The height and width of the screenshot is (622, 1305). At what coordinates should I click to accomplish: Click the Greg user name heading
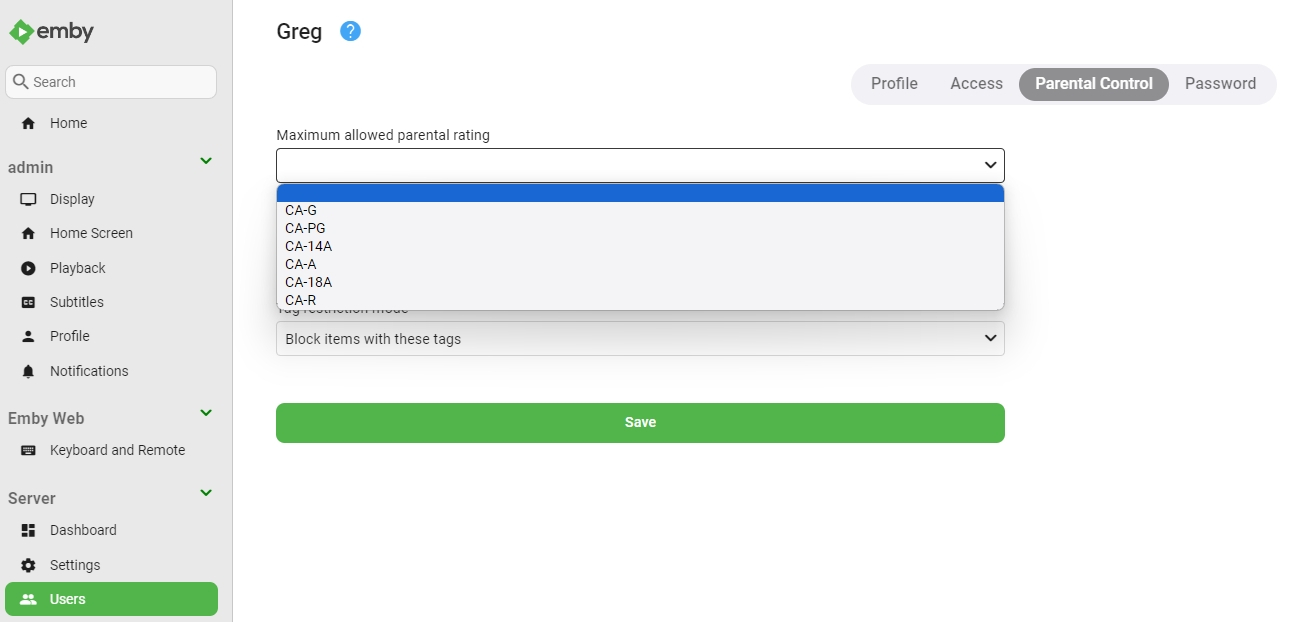pos(299,32)
